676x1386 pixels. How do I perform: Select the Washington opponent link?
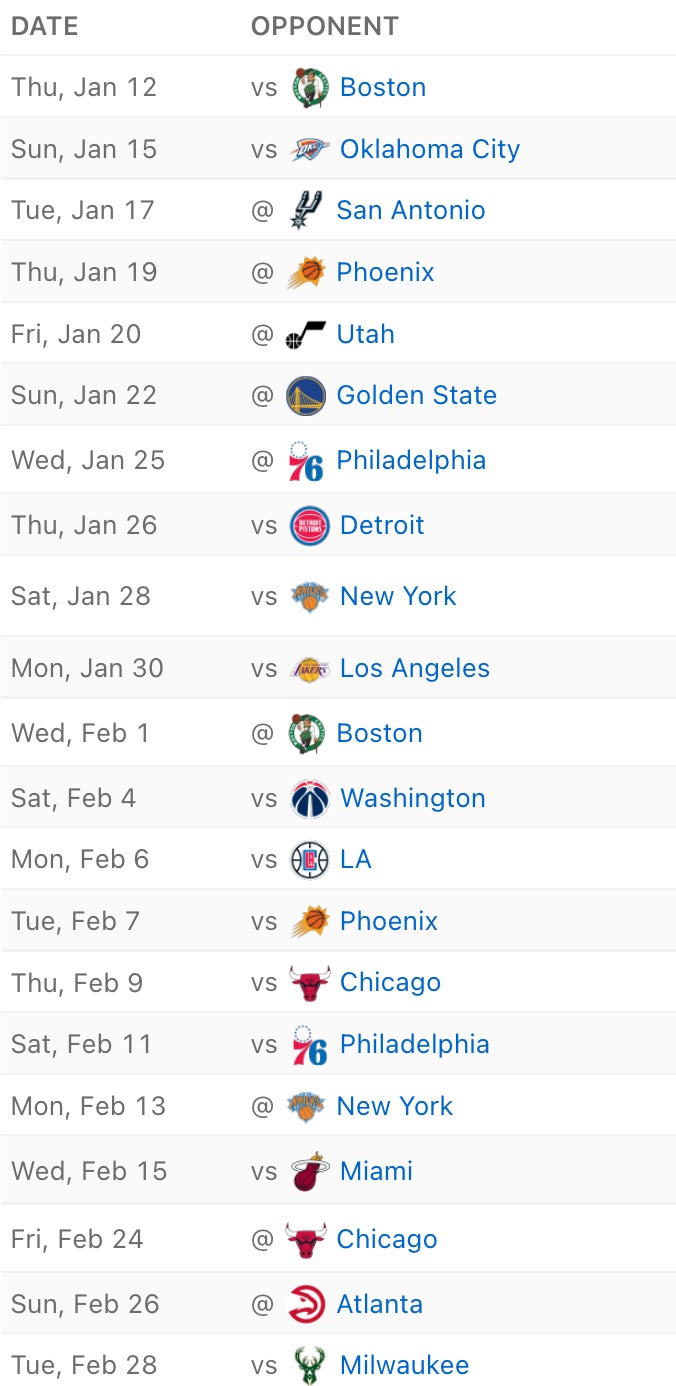[x=413, y=798]
